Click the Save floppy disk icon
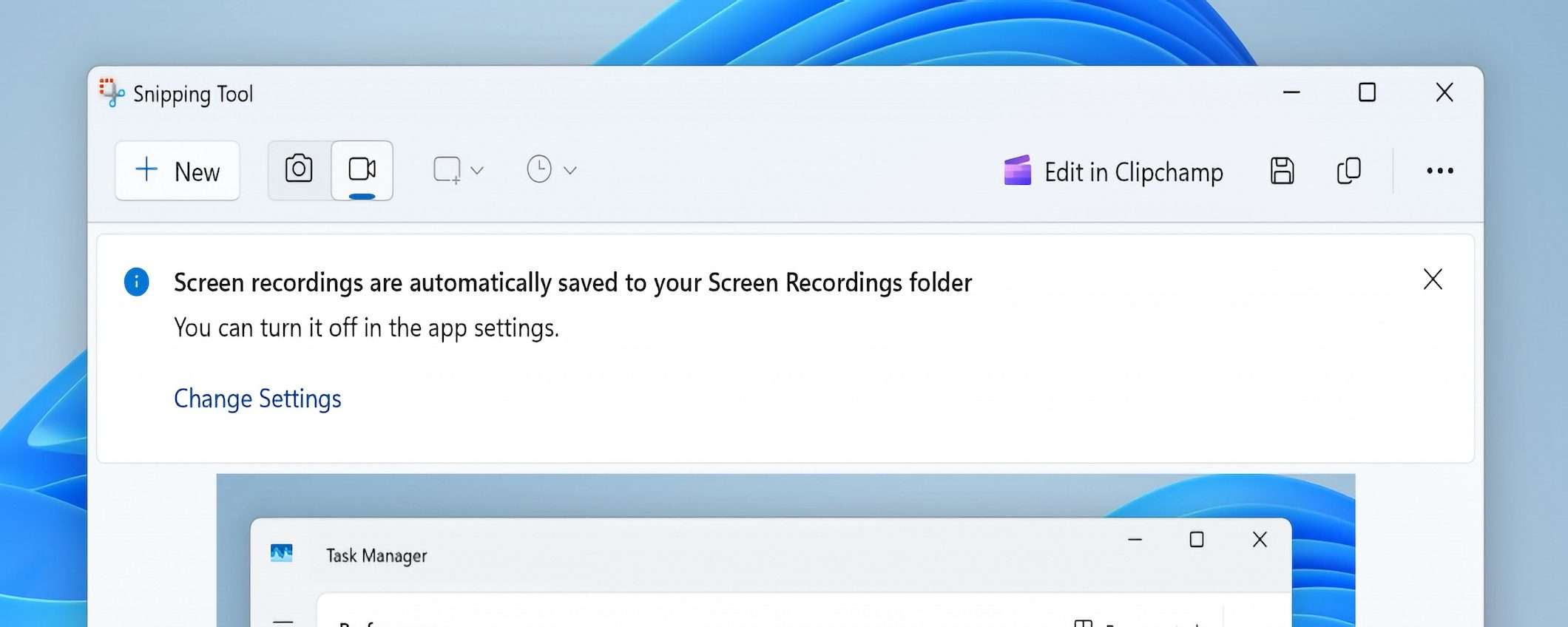Screen dimensions: 1568x627 tap(1282, 171)
